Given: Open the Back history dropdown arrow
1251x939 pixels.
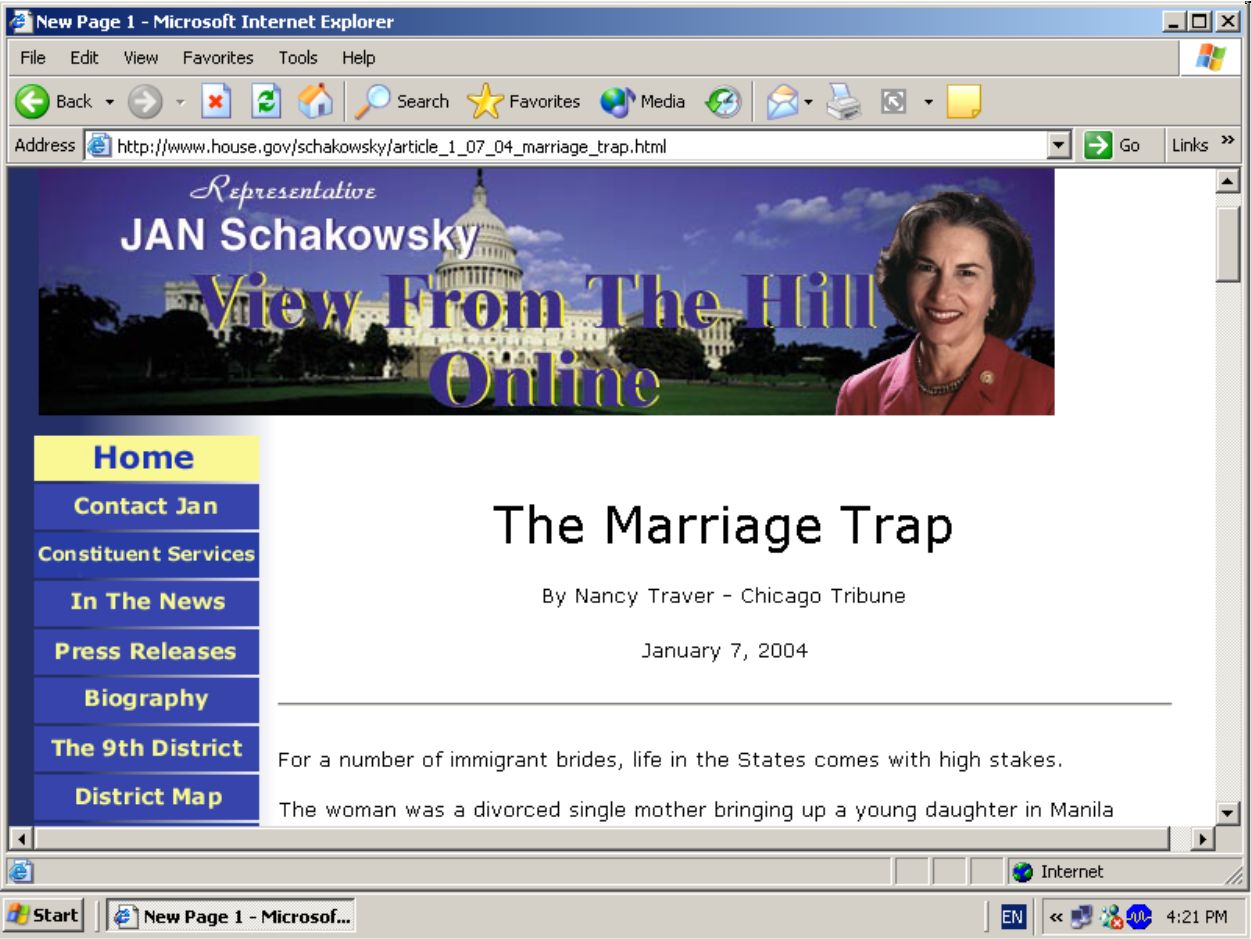Looking at the screenshot, I should [x=109, y=102].
